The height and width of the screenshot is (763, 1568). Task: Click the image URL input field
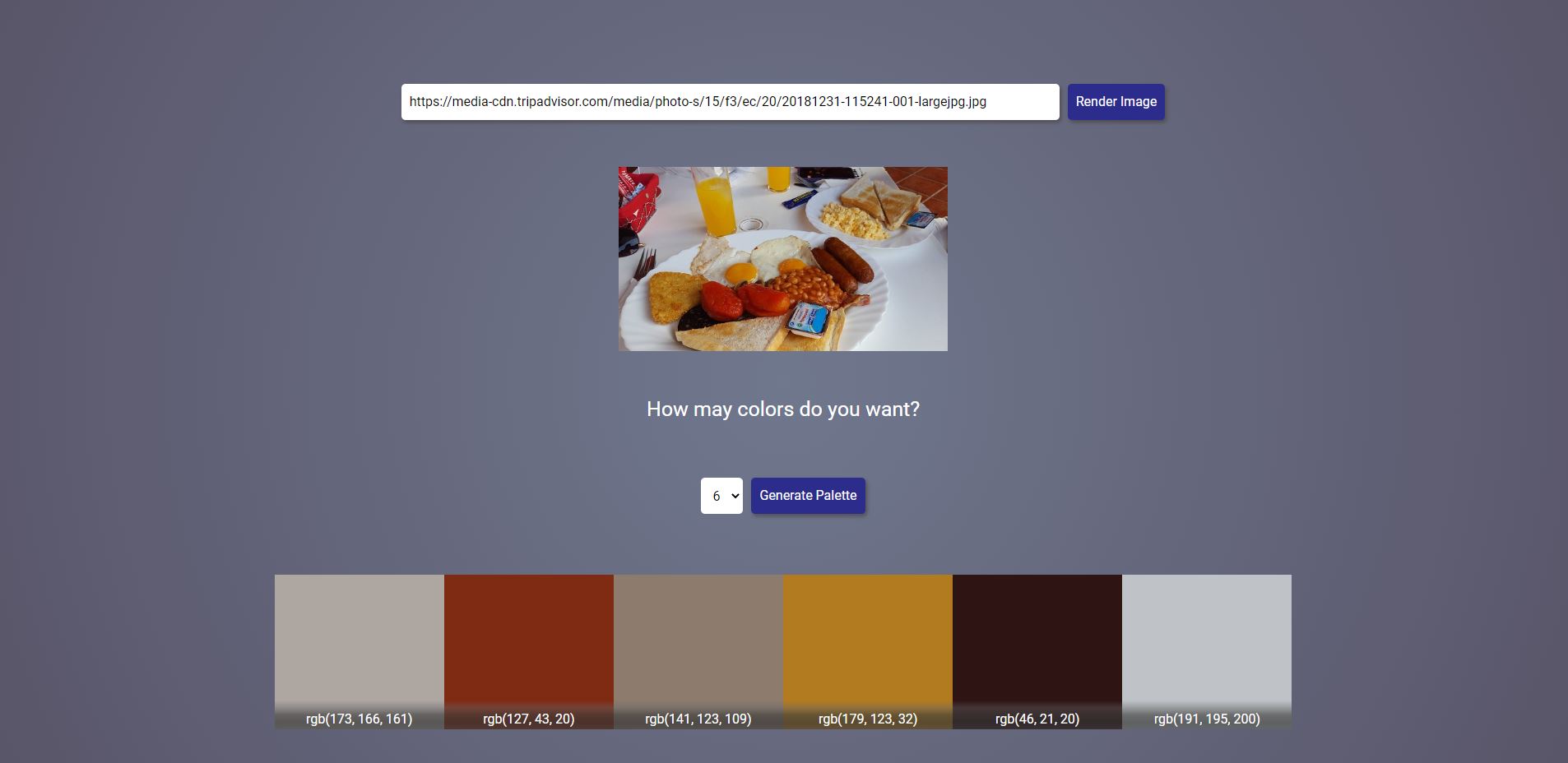pos(730,102)
